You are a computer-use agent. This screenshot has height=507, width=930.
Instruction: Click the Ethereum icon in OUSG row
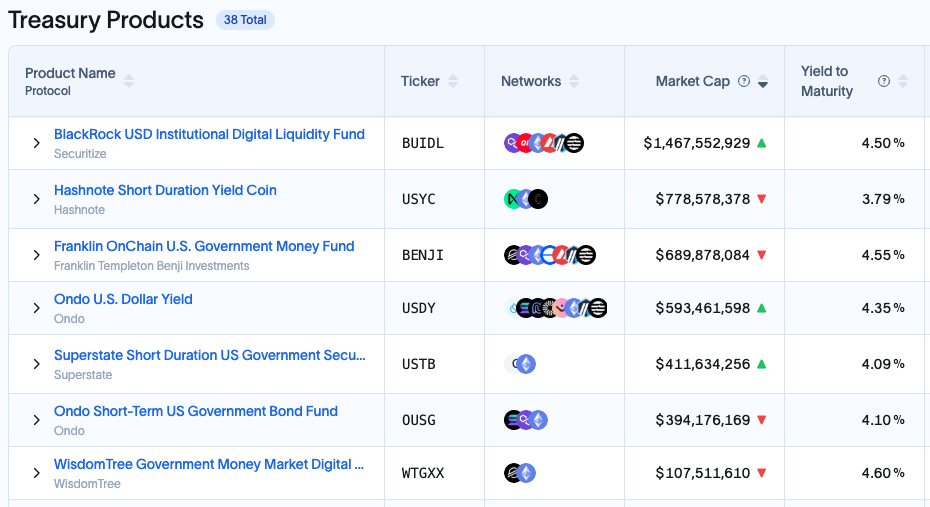click(539, 420)
